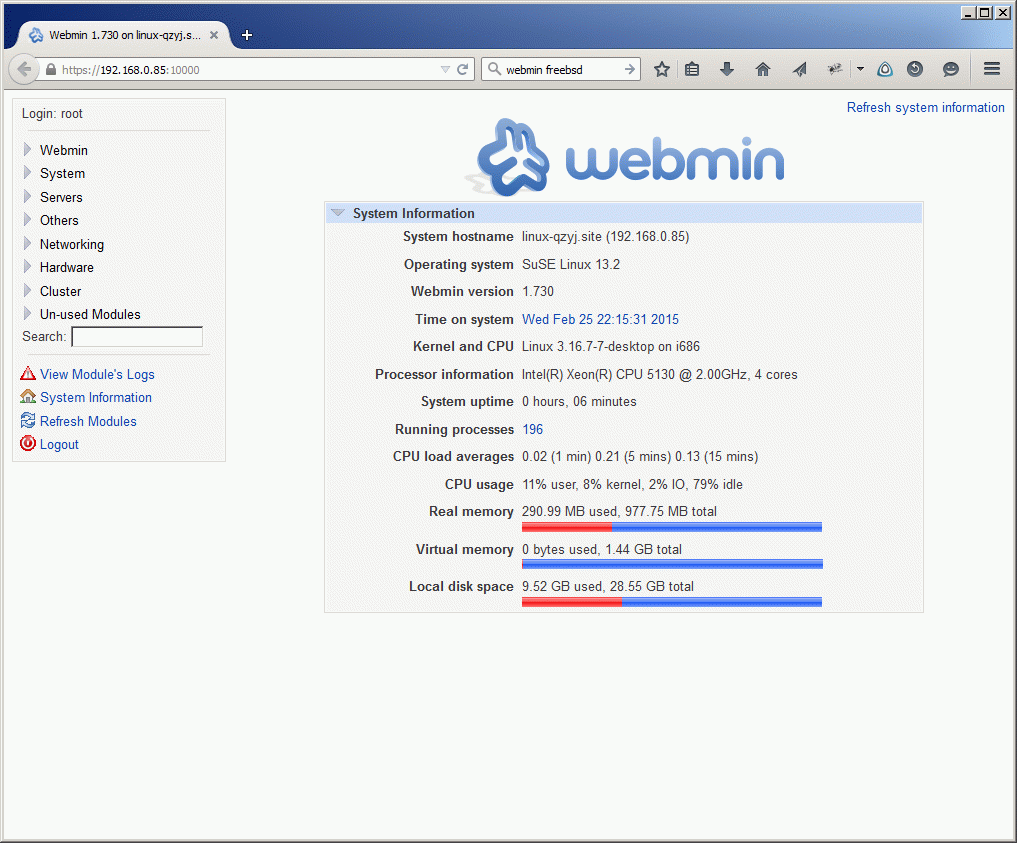This screenshot has width=1017, height=843.
Task: Open System Information sidebar link
Action: [96, 398]
